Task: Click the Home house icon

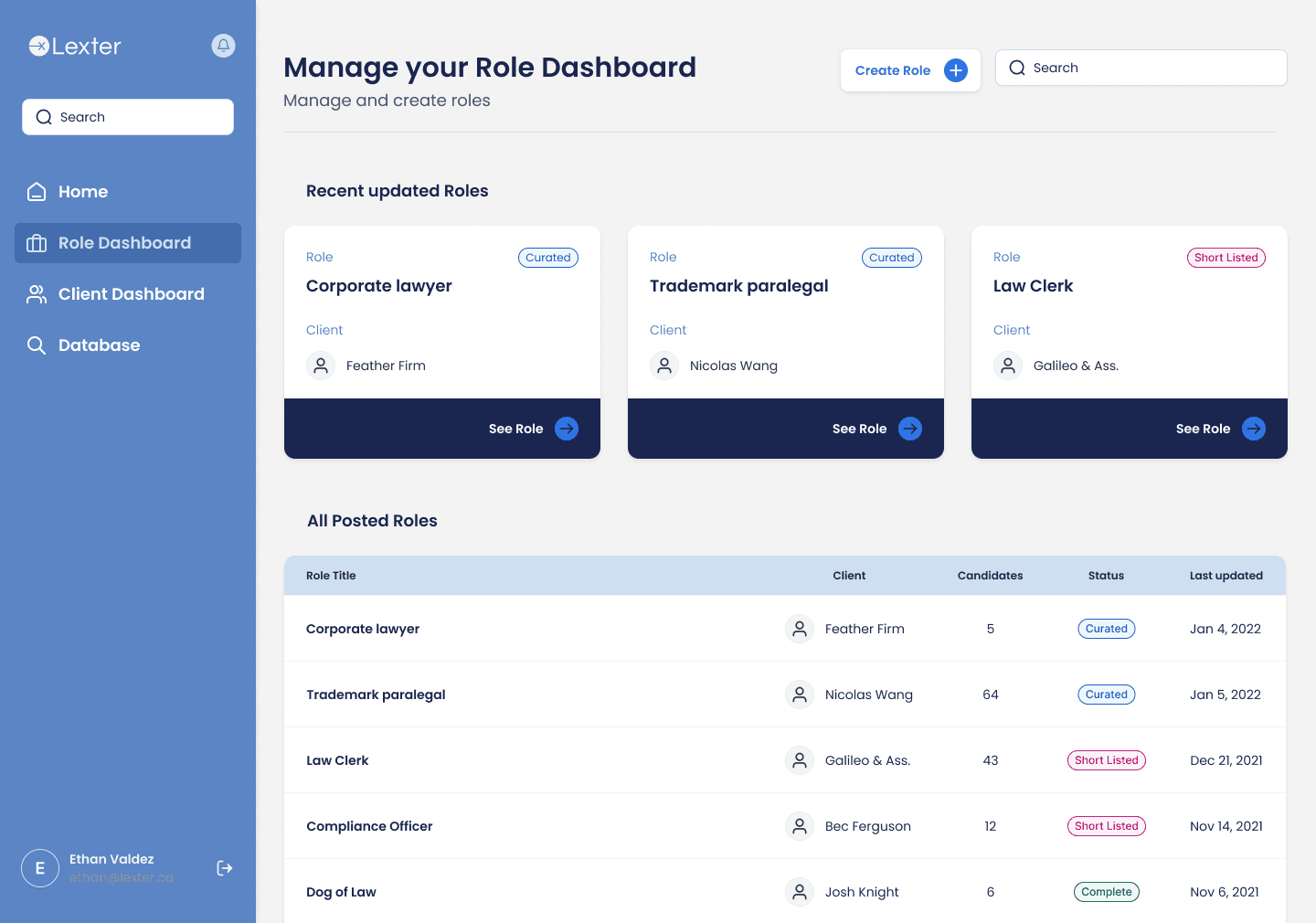Action: pyautogui.click(x=37, y=192)
